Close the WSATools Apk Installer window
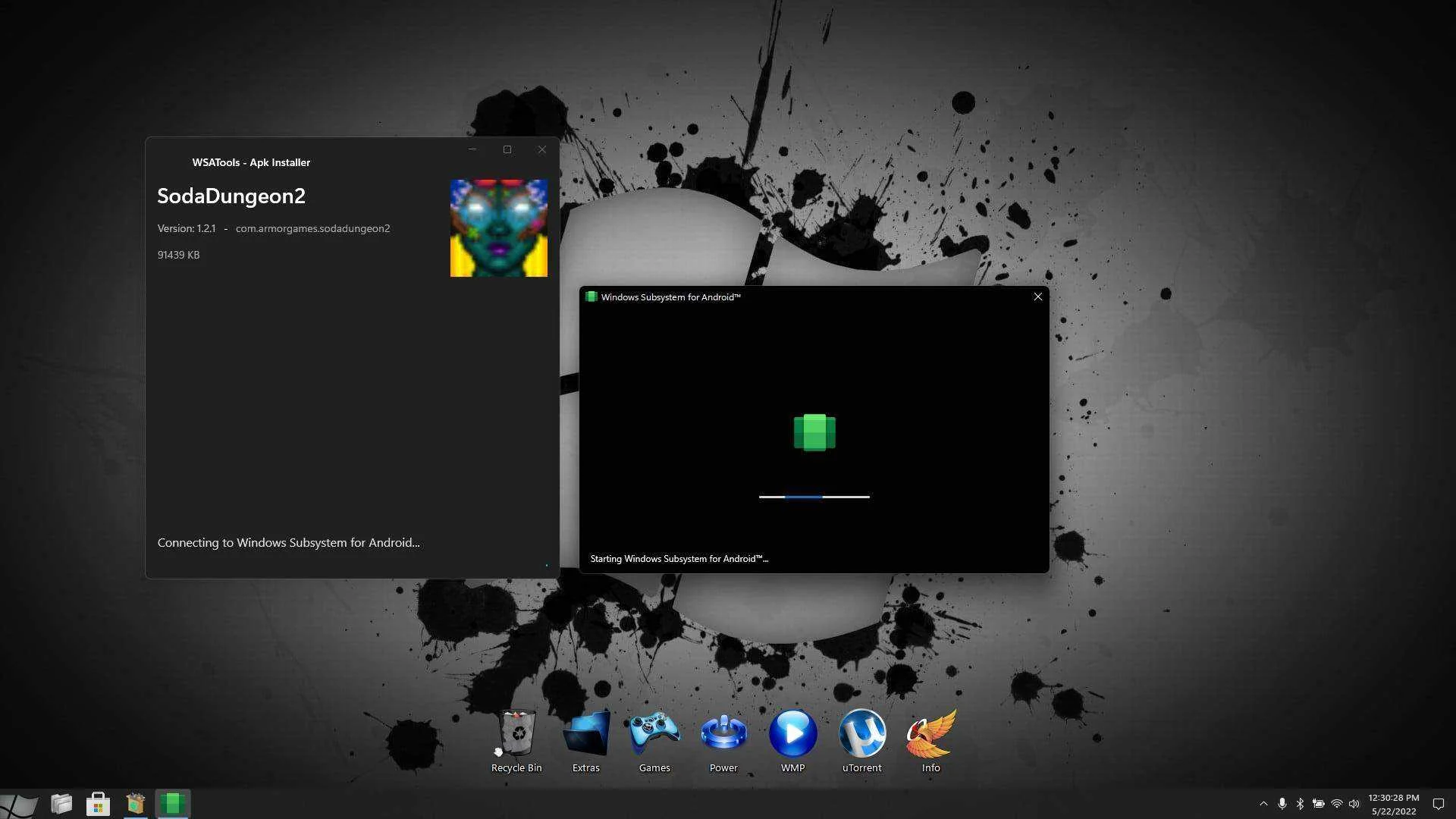The width and height of the screenshot is (1456, 819). (541, 149)
